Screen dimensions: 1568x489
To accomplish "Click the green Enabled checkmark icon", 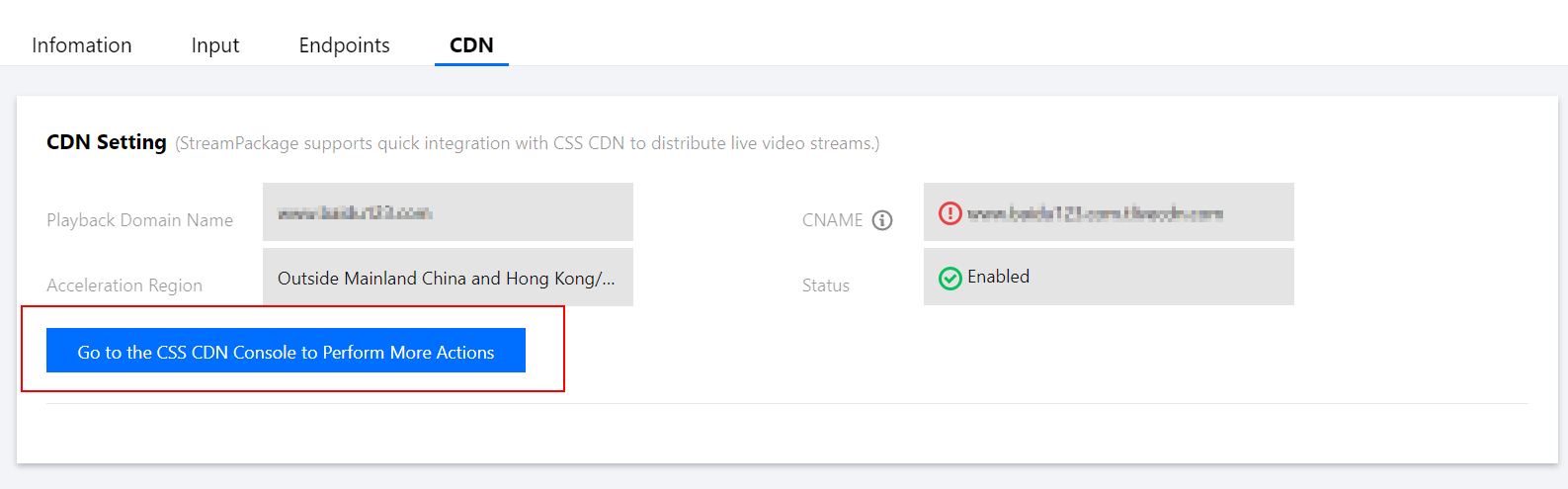I will click(949, 279).
